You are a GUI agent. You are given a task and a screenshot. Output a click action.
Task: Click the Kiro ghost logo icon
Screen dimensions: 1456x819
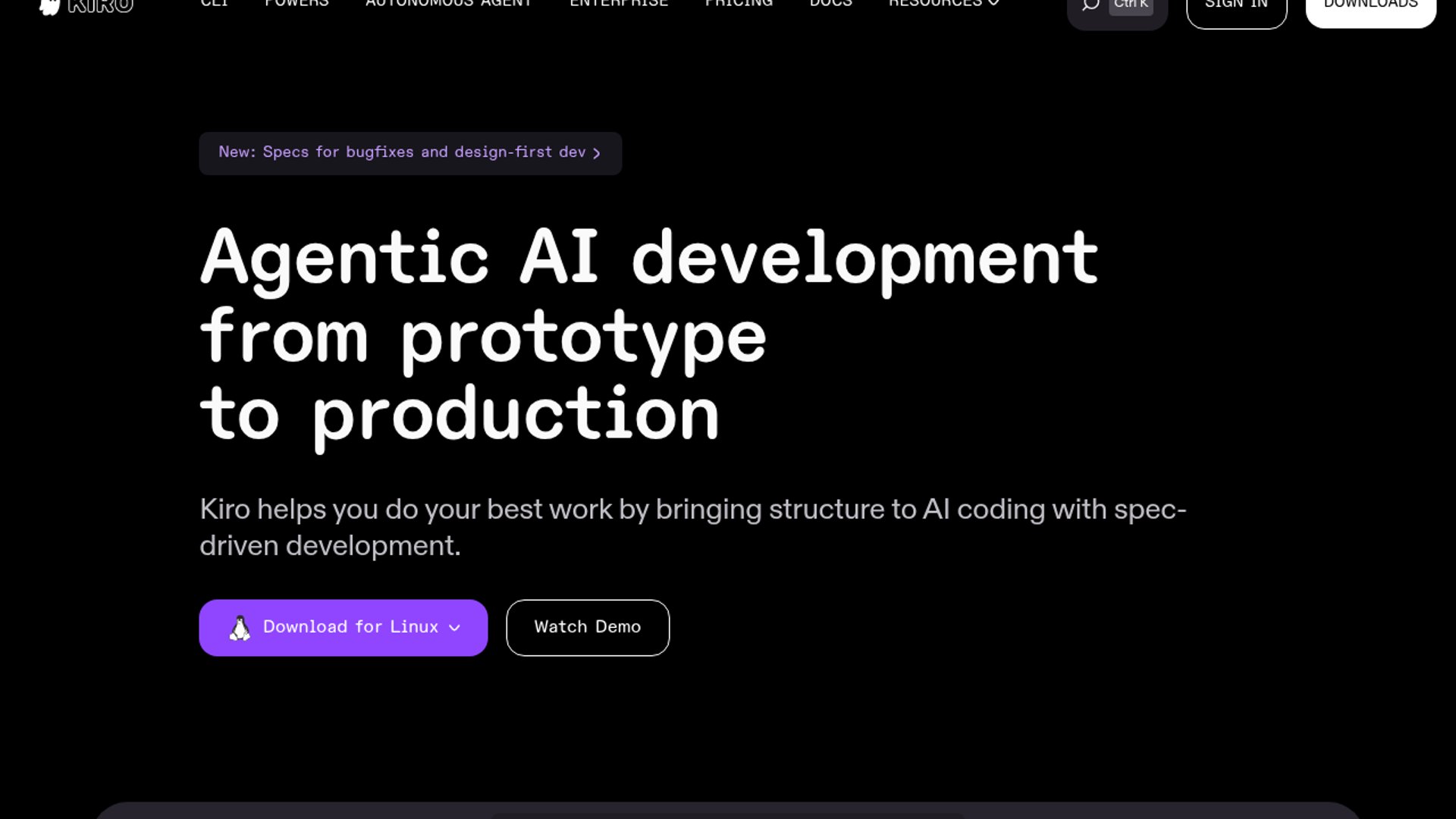(49, 6)
